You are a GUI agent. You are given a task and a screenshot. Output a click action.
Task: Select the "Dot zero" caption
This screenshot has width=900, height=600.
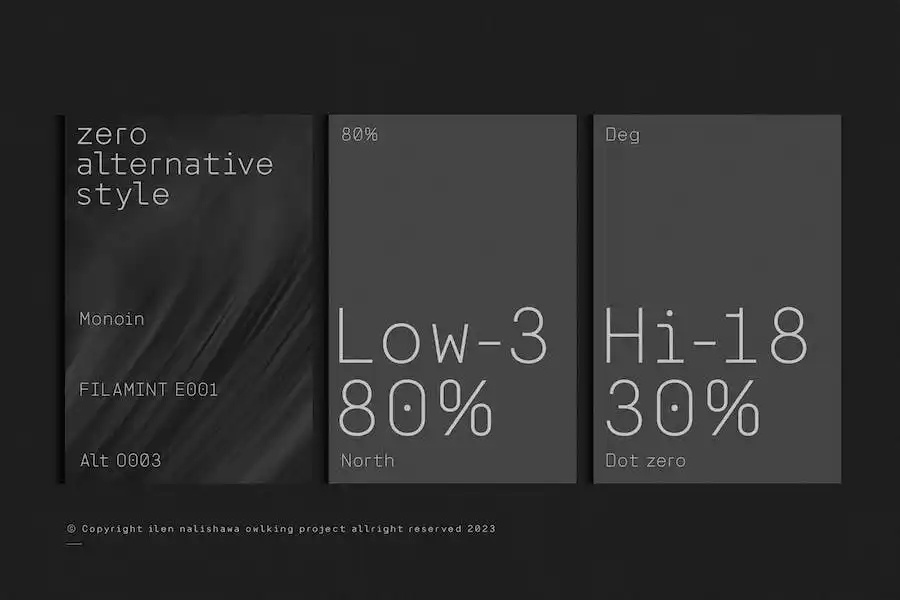point(645,460)
